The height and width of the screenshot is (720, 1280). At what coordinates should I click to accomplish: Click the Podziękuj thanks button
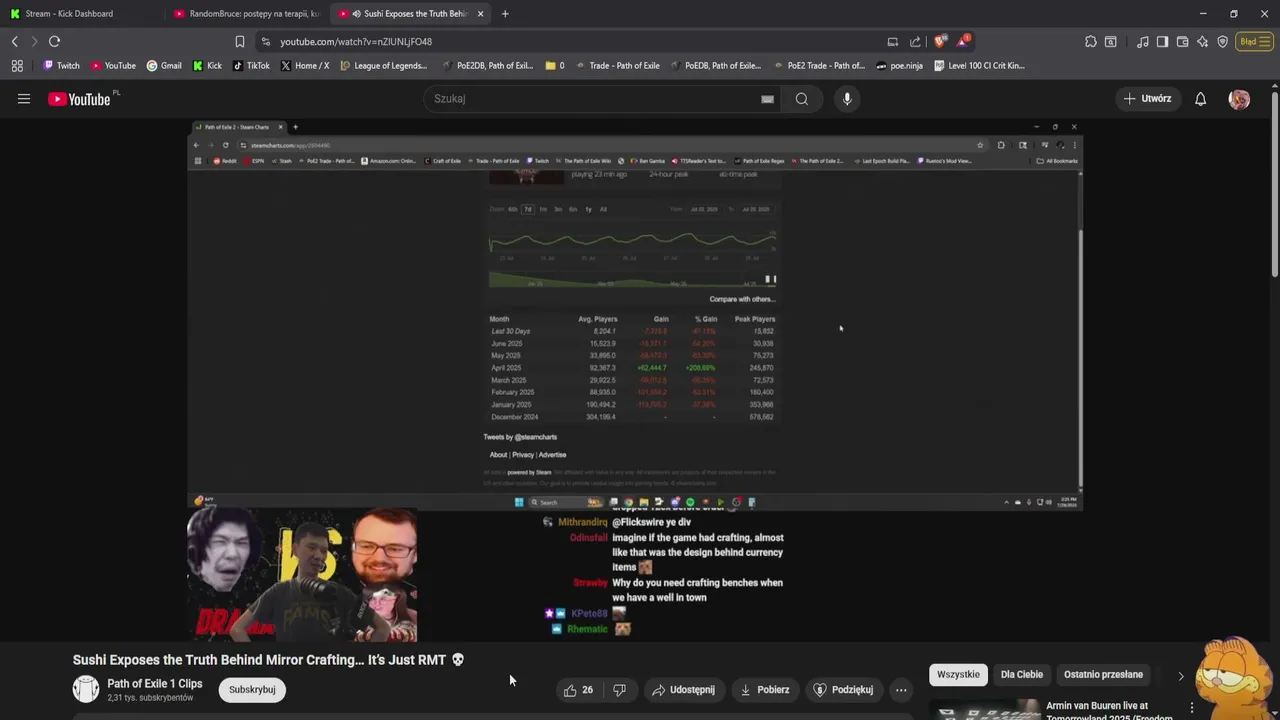pos(845,690)
